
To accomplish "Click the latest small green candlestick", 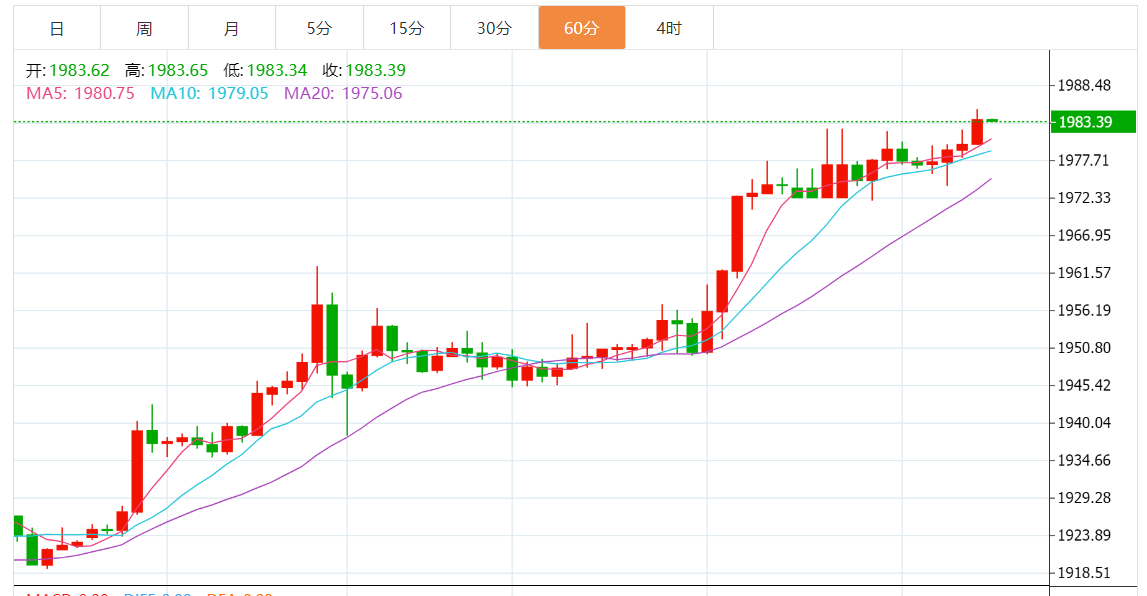I will [x=993, y=120].
